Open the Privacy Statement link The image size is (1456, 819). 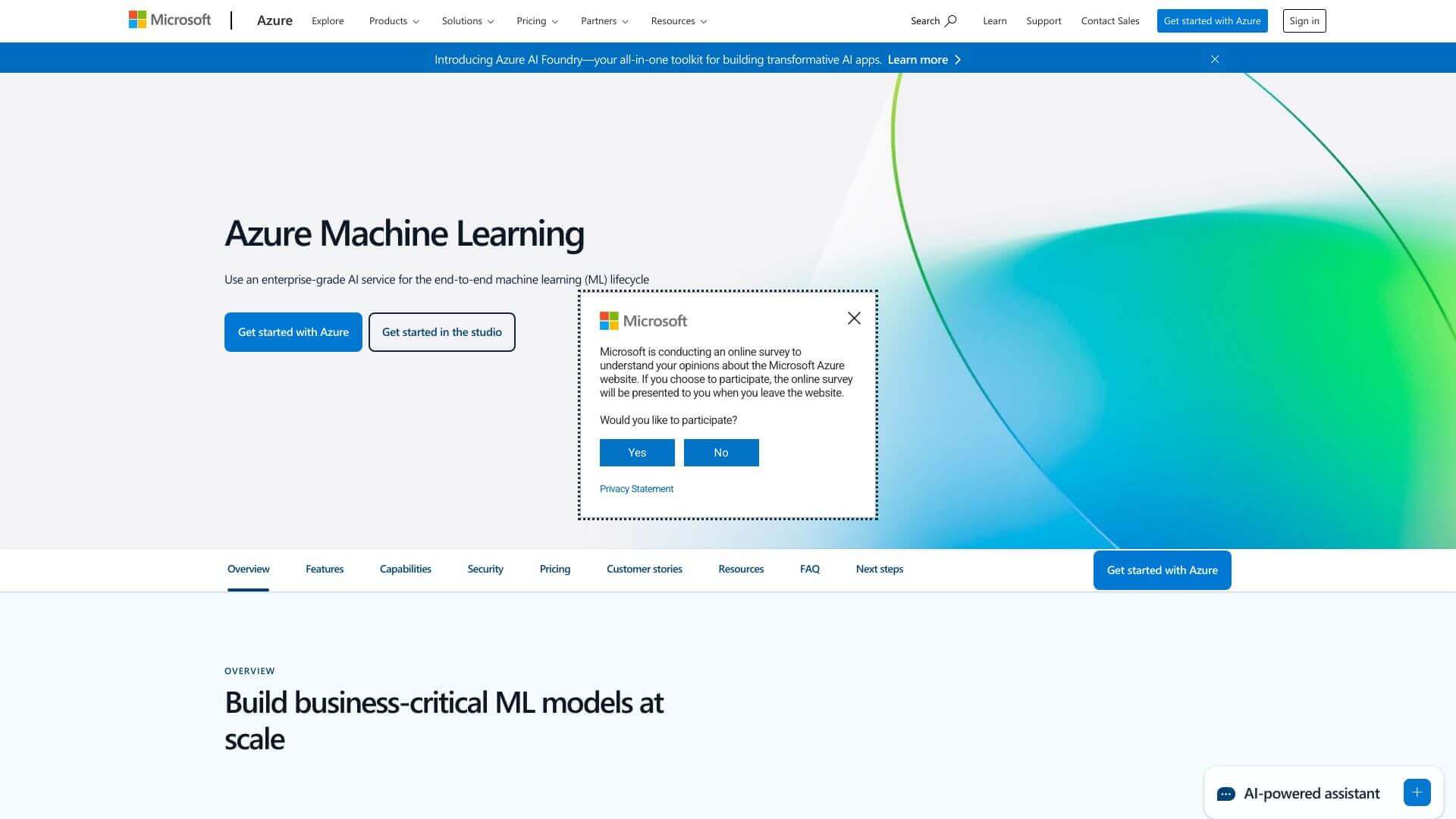(636, 488)
